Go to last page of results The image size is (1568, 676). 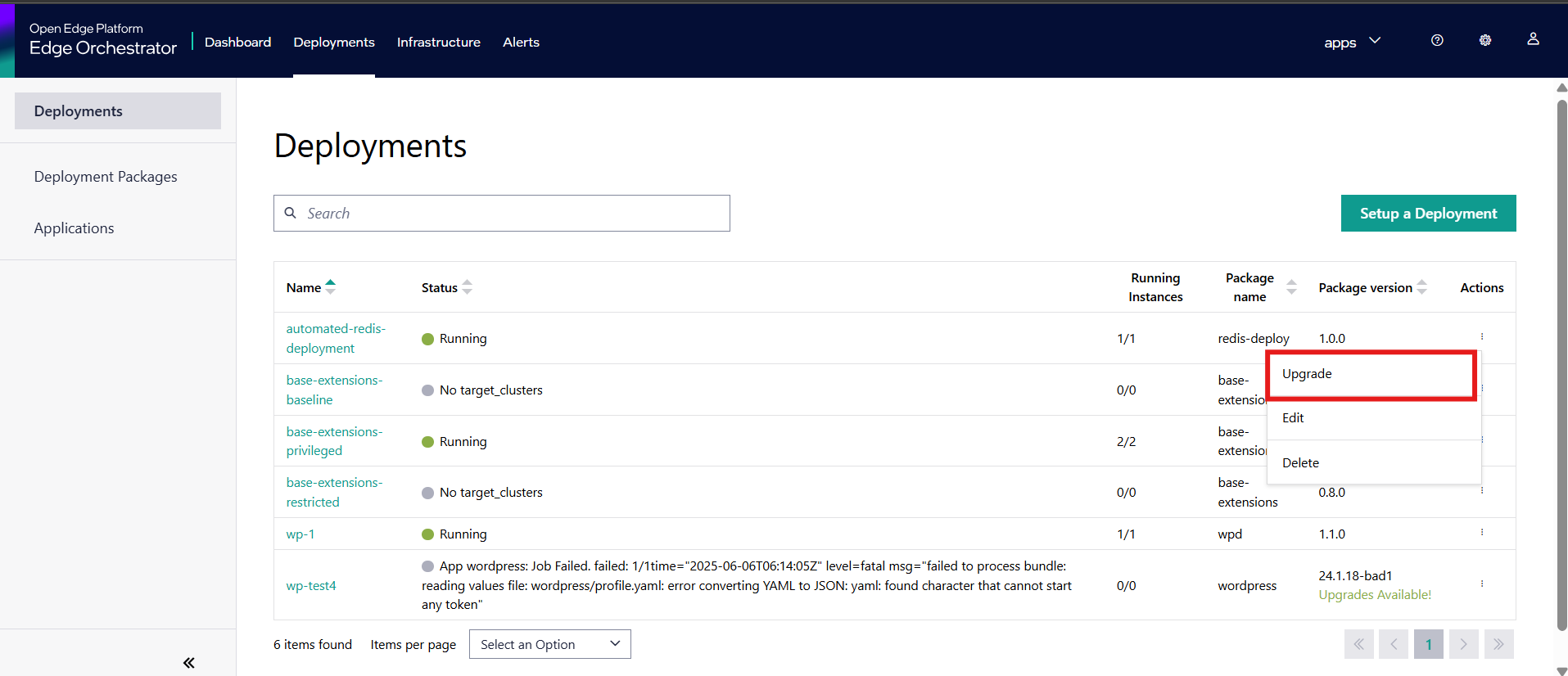tap(1498, 644)
